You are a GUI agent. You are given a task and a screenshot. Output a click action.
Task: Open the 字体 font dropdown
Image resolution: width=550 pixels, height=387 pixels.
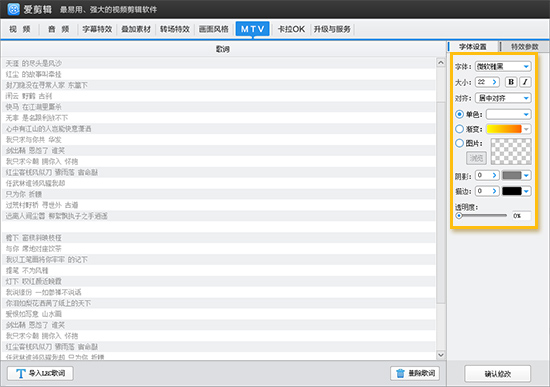503,66
